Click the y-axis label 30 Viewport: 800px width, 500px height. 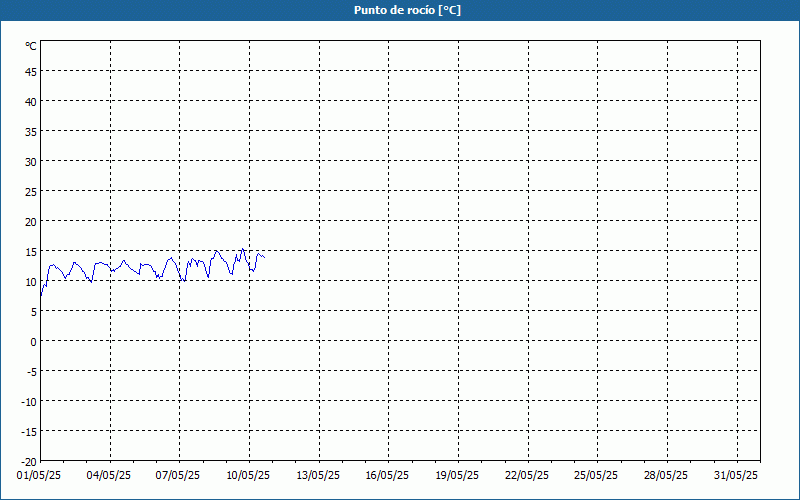(31, 162)
